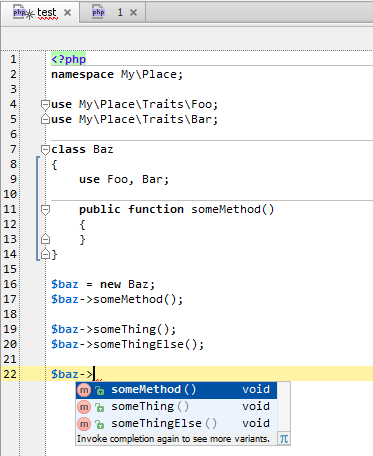Click the pi icon in completion popup footer

pyautogui.click(x=284, y=439)
